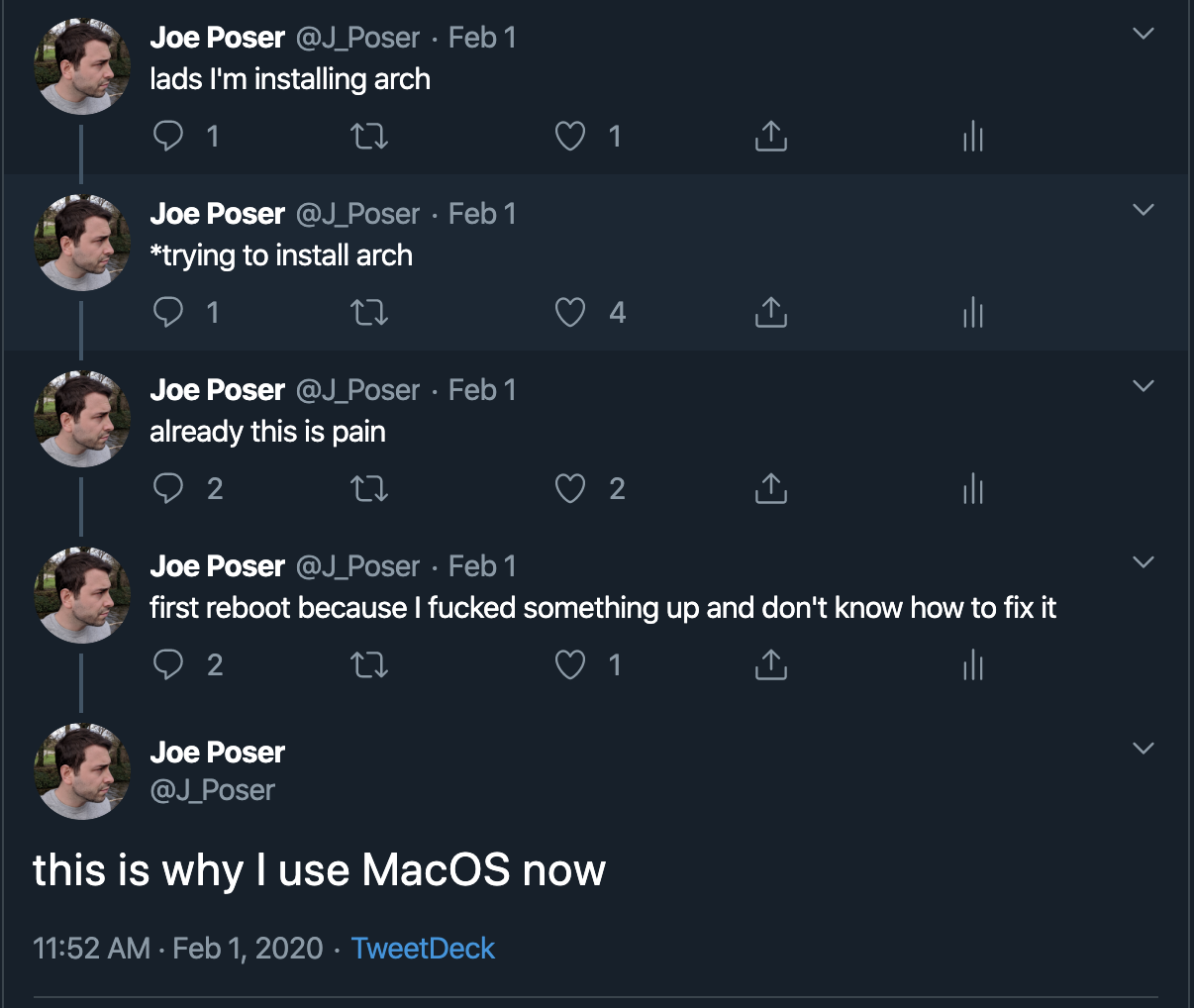Click Joe Poser name on "*trying to install arch" tweet
Image resolution: width=1194 pixels, height=1008 pixels.
[x=218, y=214]
